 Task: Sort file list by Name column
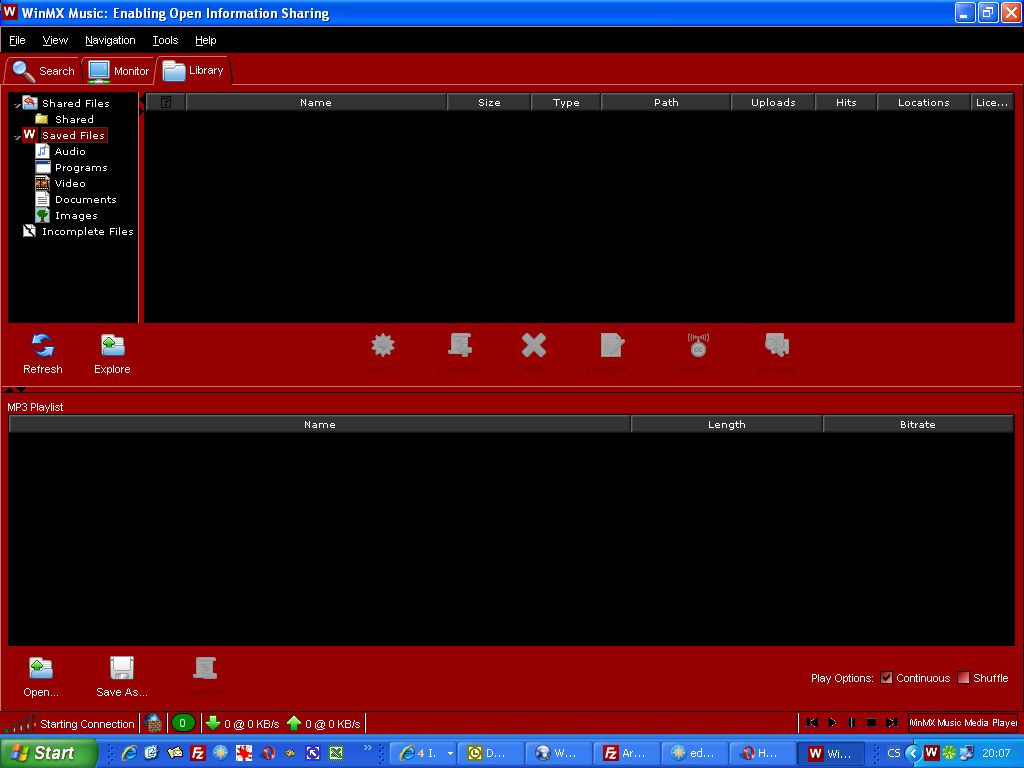click(x=316, y=103)
